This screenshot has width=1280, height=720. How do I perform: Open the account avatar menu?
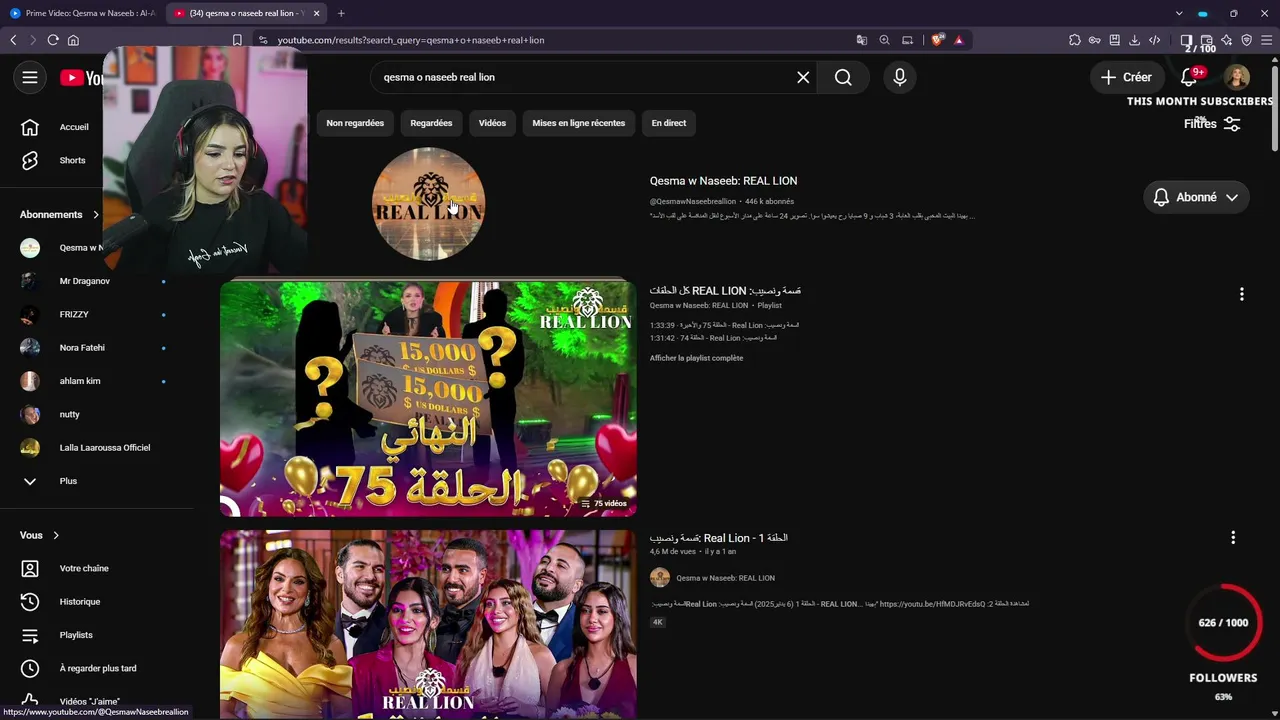(1237, 77)
